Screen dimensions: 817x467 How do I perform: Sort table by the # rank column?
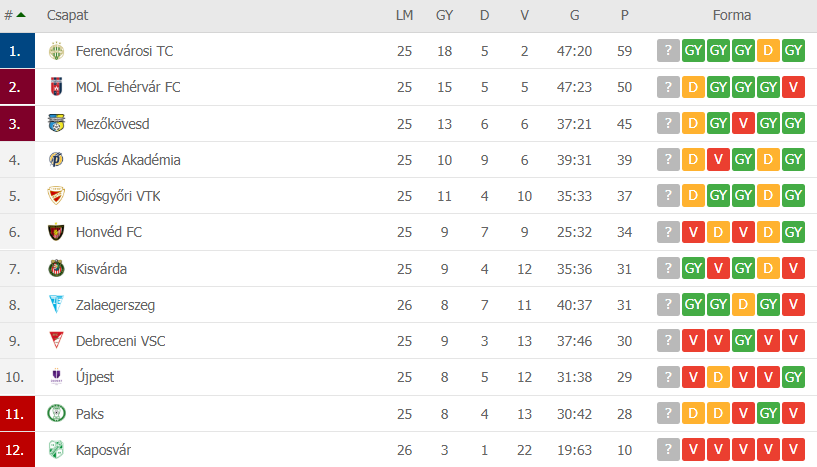14,15
